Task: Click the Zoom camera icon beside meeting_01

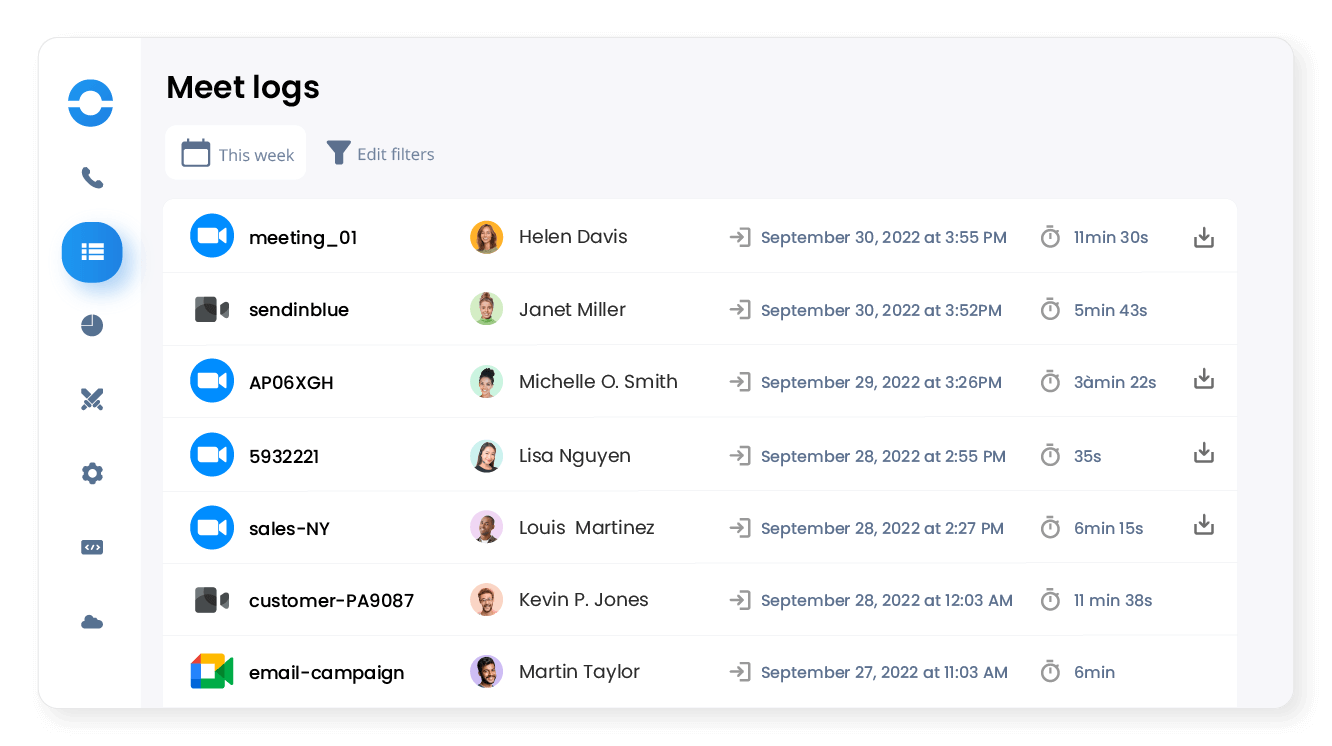Action: click(212, 236)
